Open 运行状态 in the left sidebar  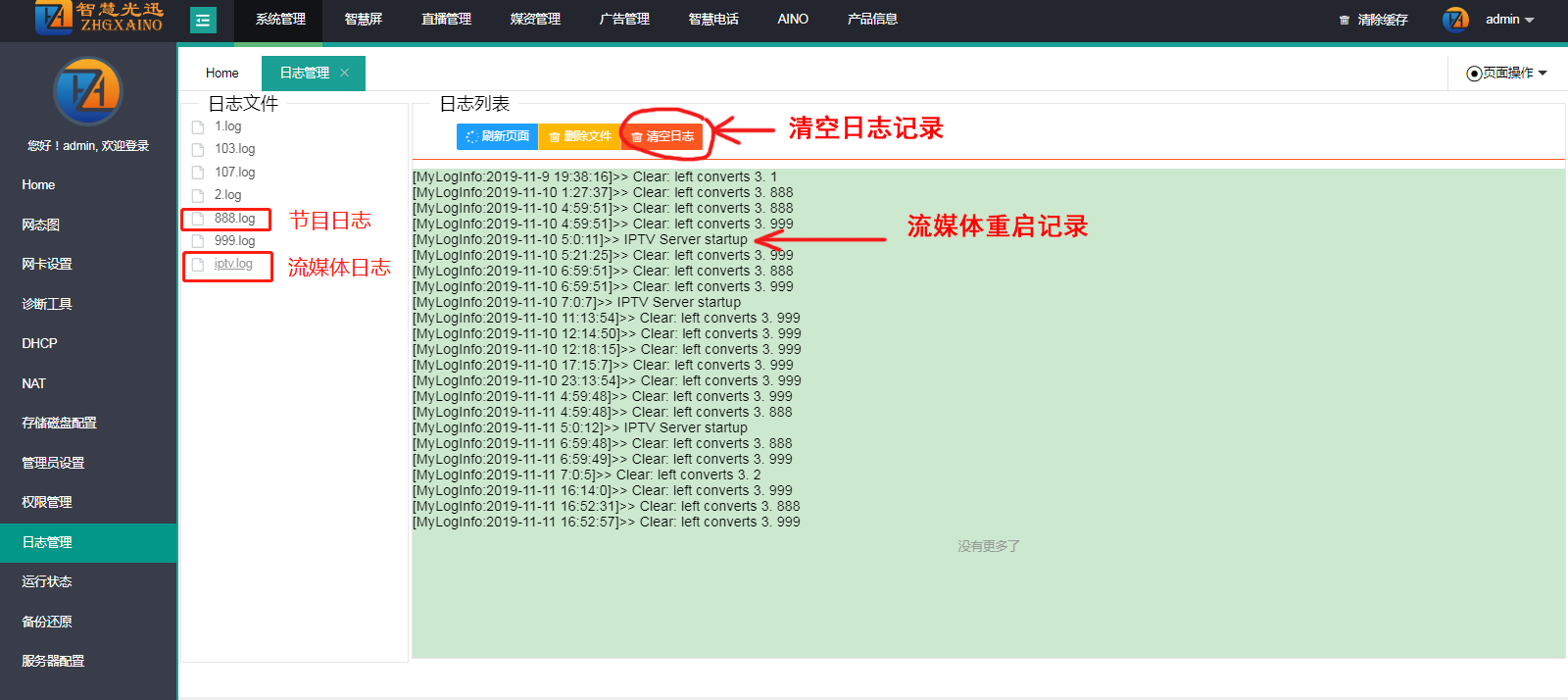coord(47,581)
